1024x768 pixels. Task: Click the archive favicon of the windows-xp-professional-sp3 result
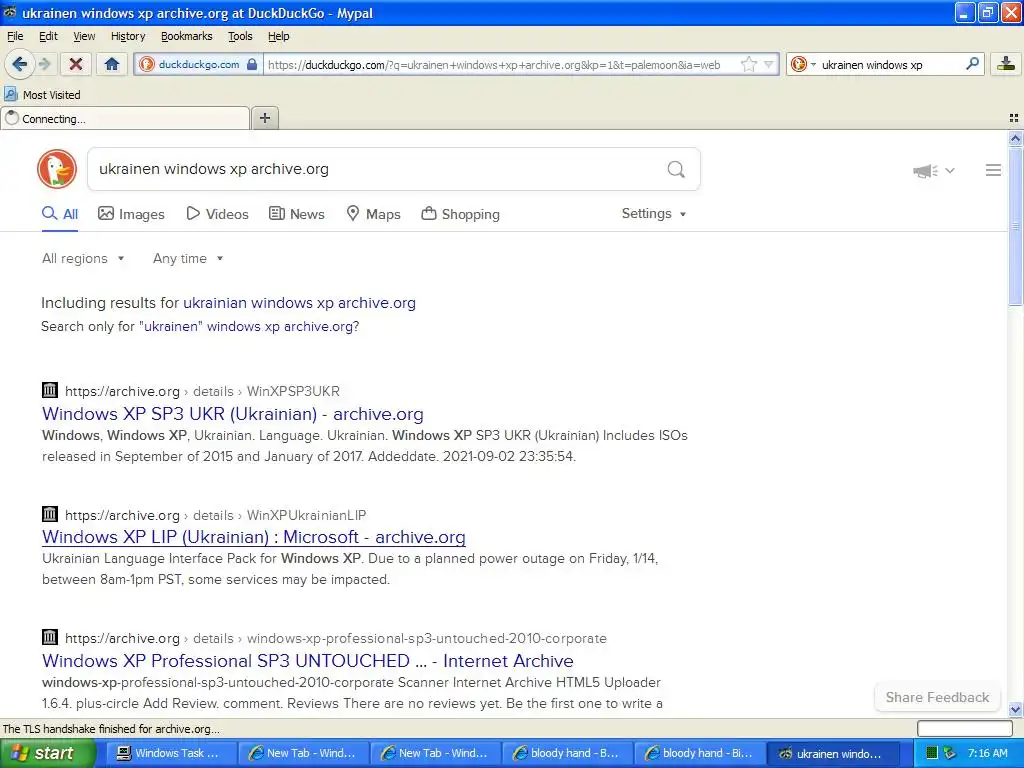tap(50, 637)
